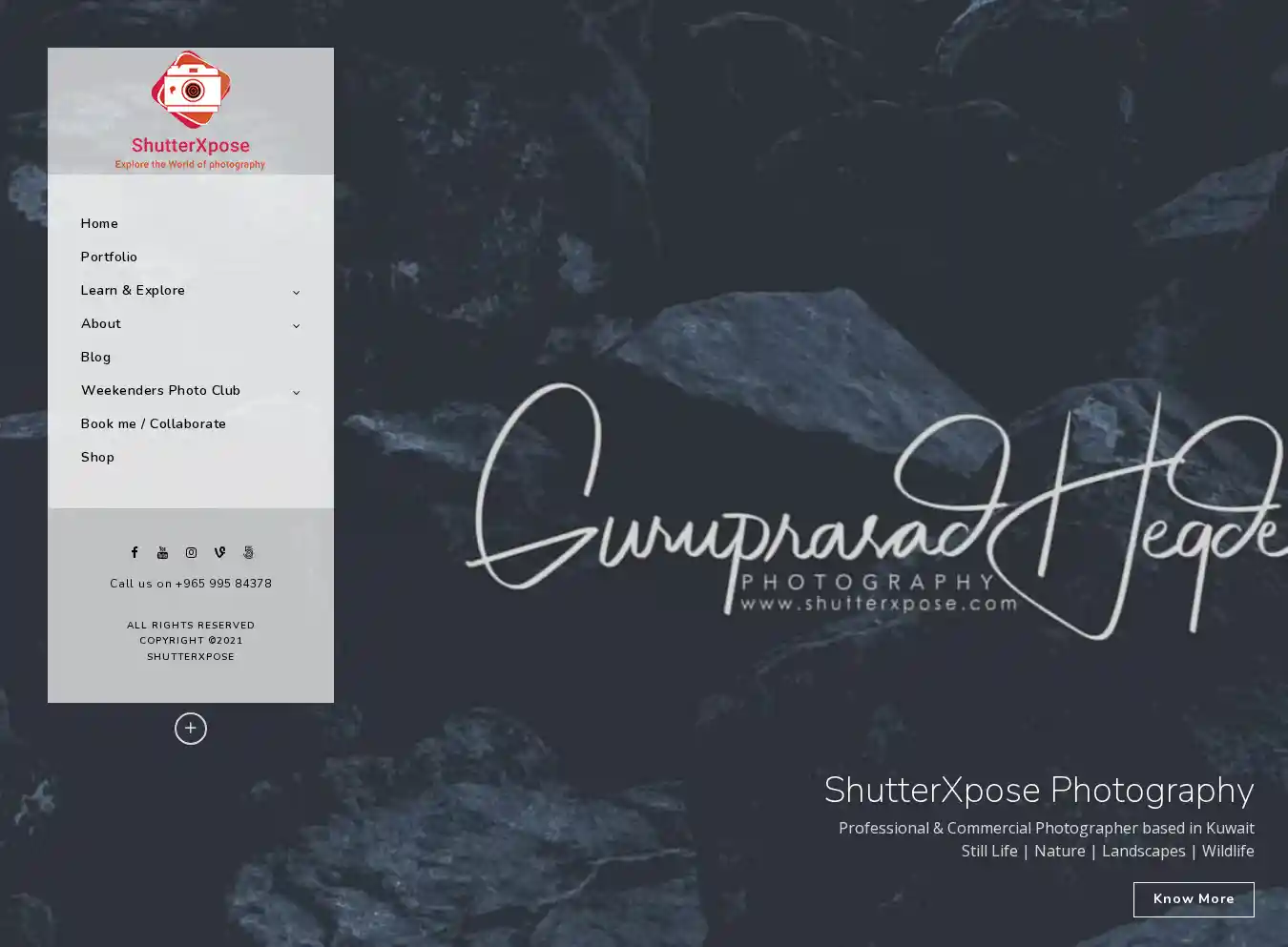Open the Portfolio menu item
Image resolution: width=1288 pixels, height=947 pixels.
click(x=109, y=257)
